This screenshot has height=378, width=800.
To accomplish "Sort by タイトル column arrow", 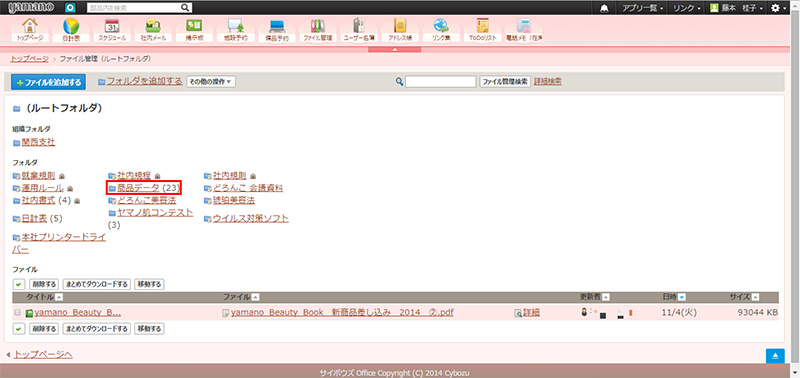I will coord(59,297).
